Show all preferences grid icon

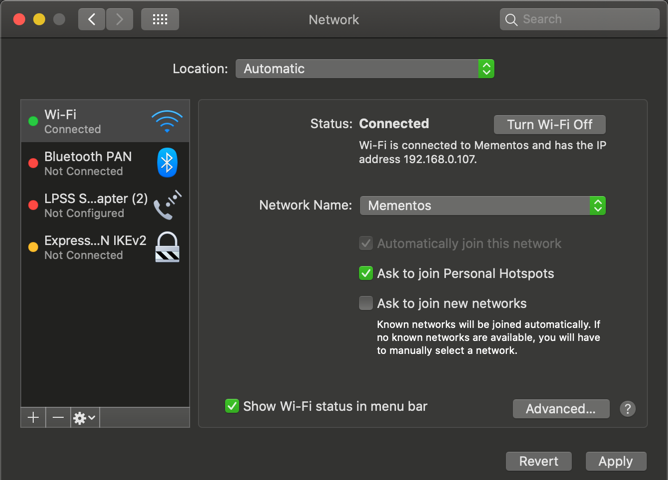[x=160, y=19]
